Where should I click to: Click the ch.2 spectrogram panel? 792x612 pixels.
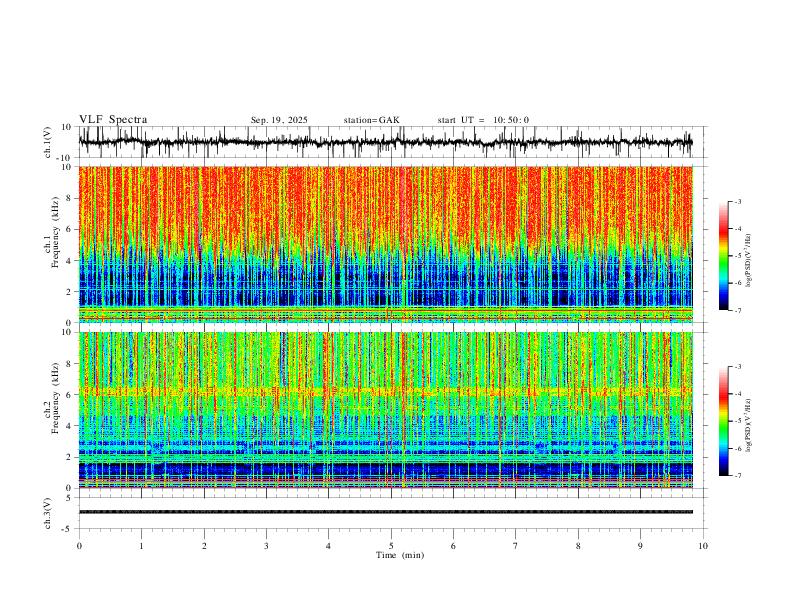385,410
